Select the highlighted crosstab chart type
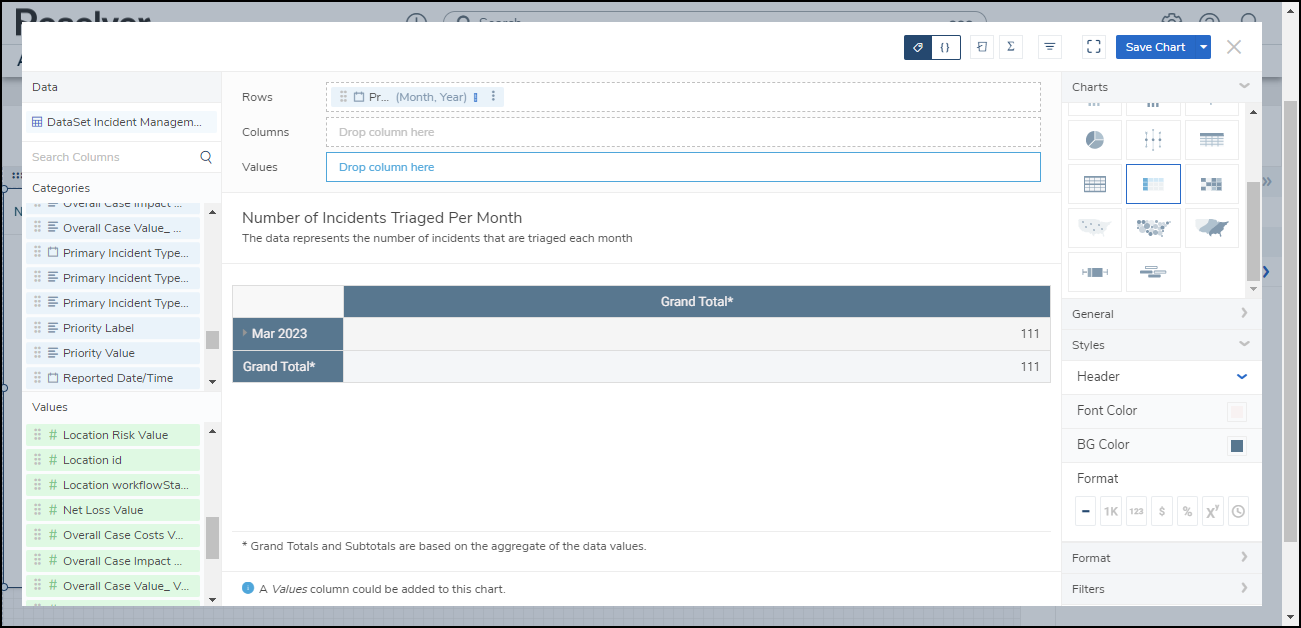The width and height of the screenshot is (1301, 628). [x=1153, y=184]
